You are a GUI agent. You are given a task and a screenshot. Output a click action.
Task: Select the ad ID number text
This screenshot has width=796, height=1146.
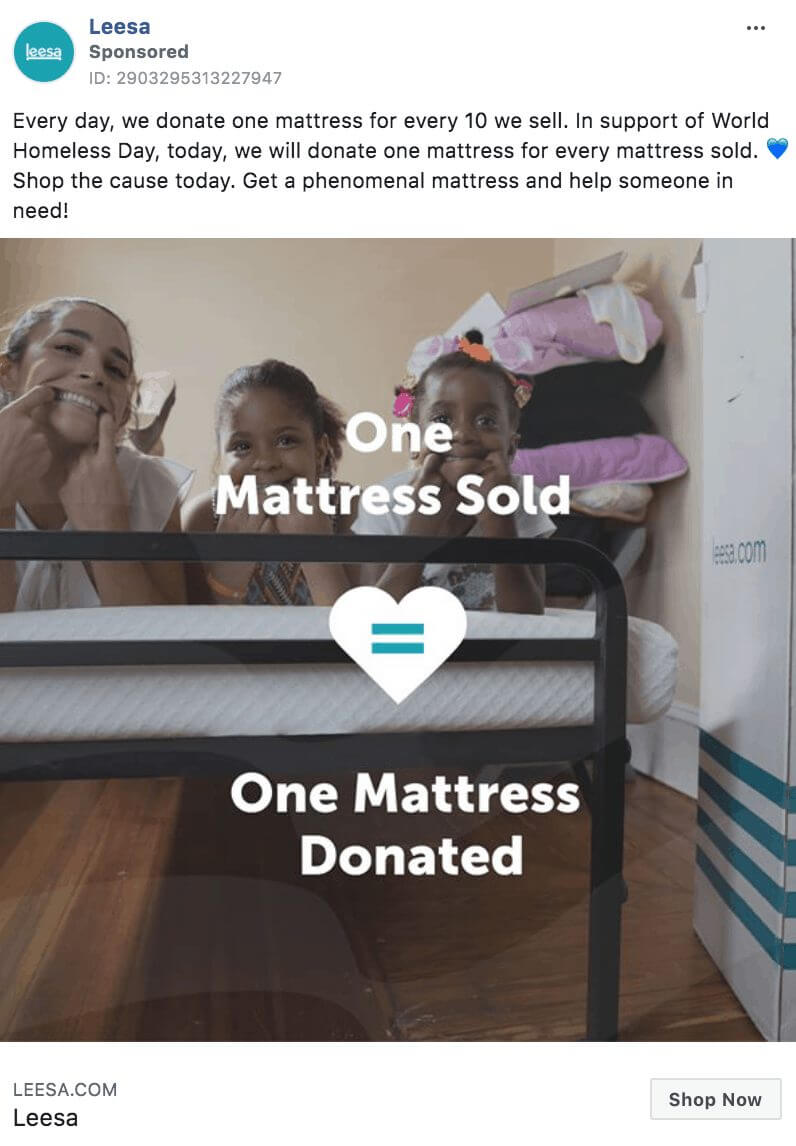coord(186,77)
